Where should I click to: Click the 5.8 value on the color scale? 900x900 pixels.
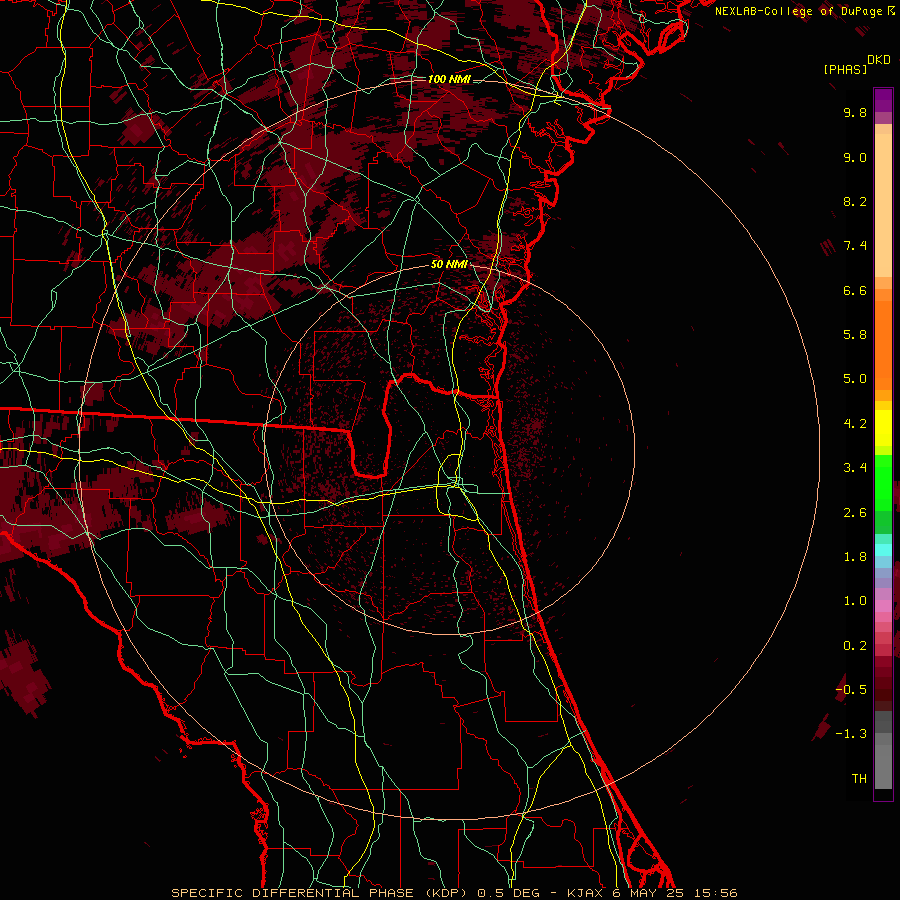pos(855,335)
